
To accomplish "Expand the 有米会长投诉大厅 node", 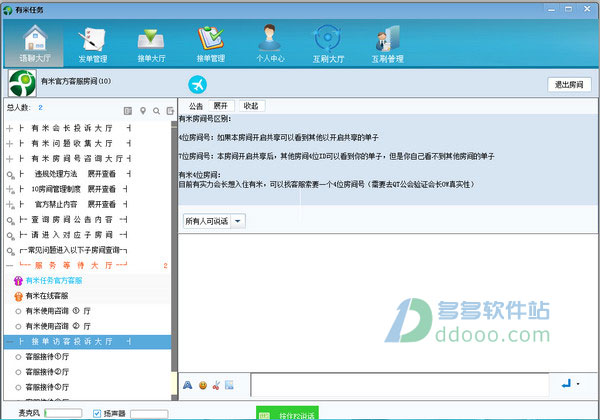I will [x=10, y=128].
